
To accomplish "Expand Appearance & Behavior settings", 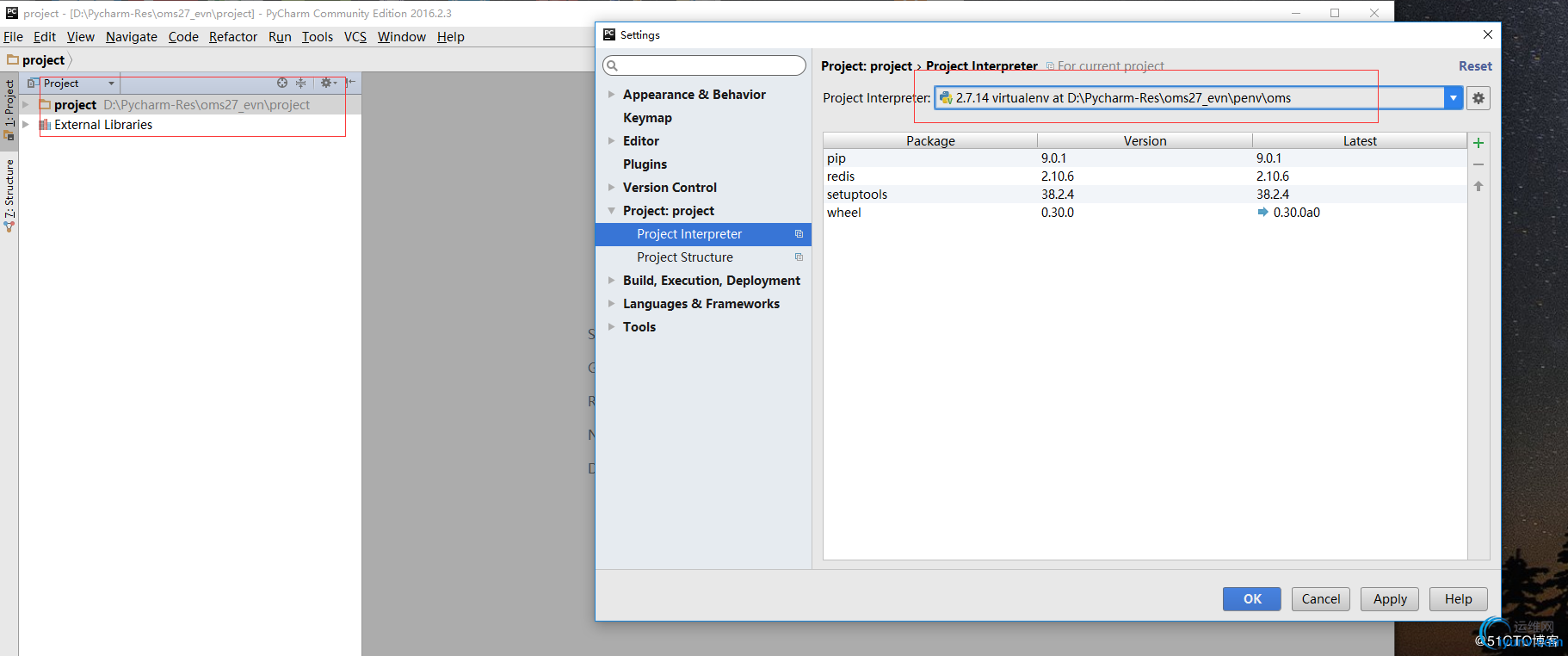I will 611,95.
